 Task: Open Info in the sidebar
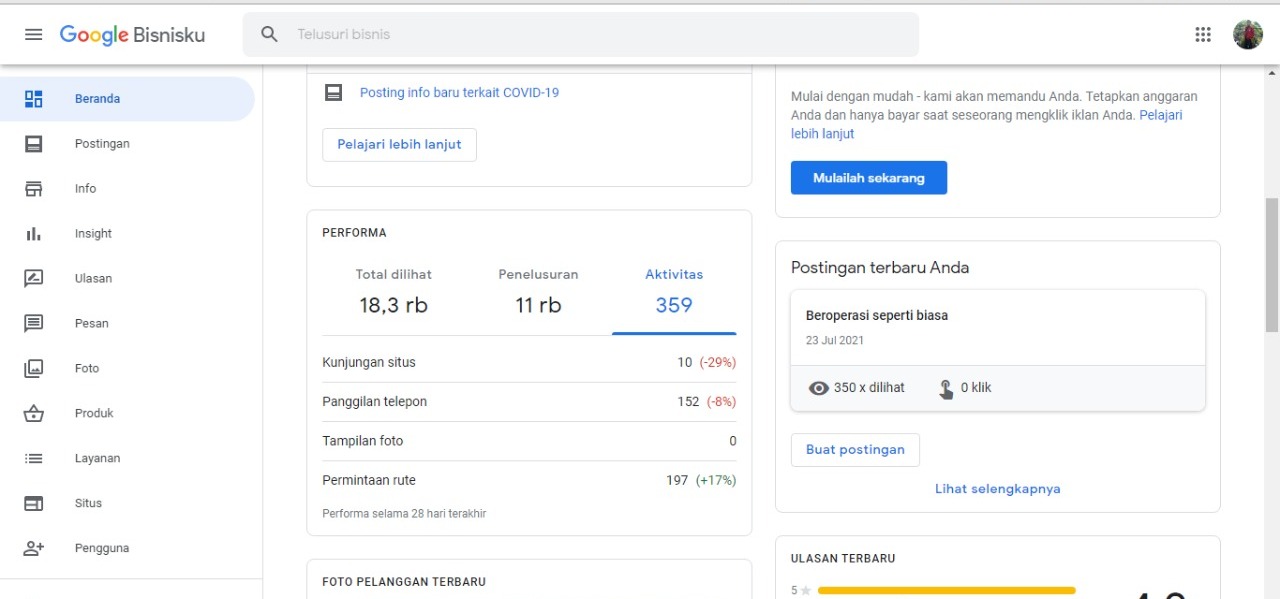128,189
